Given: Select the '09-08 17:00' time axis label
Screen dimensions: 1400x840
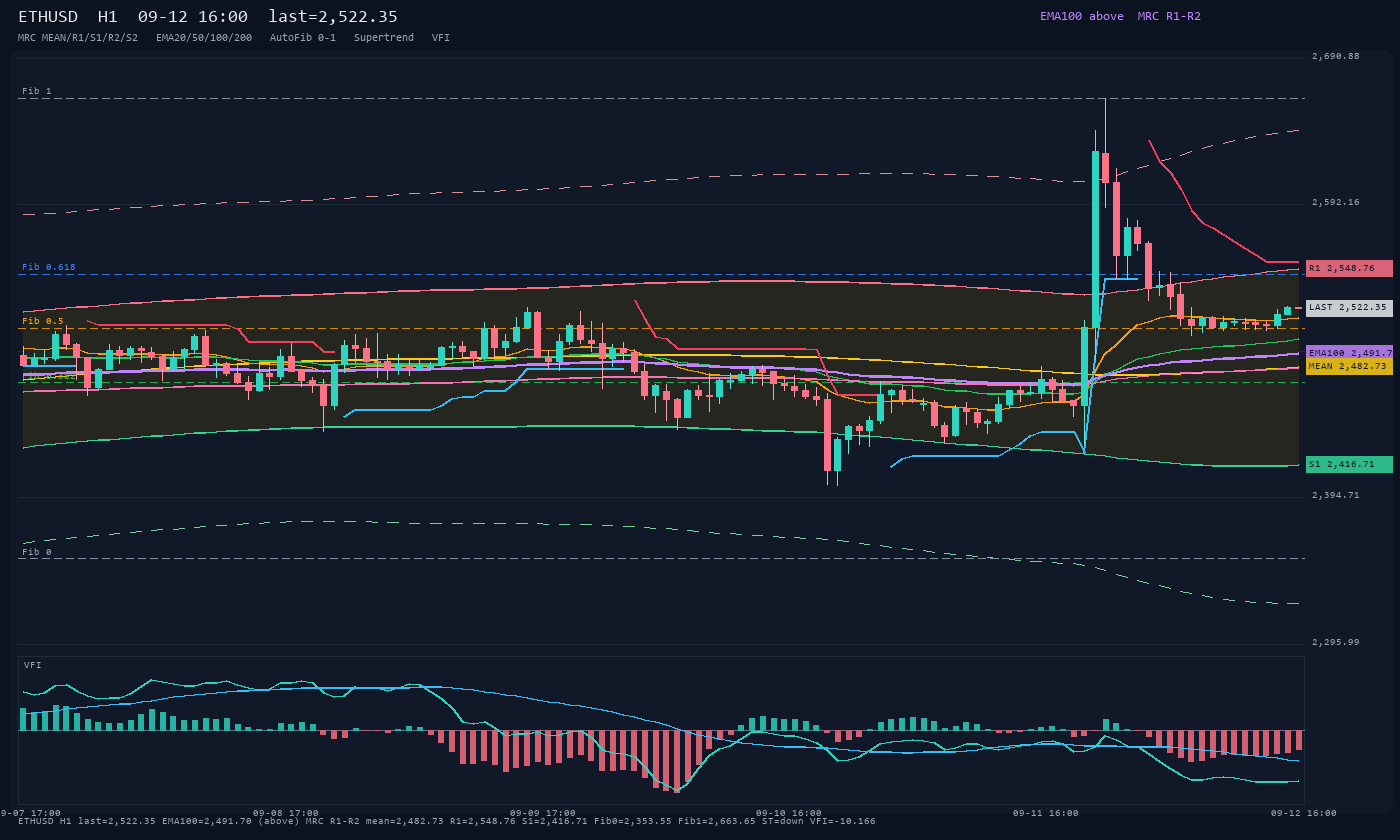Looking at the screenshot, I should 286,813.
